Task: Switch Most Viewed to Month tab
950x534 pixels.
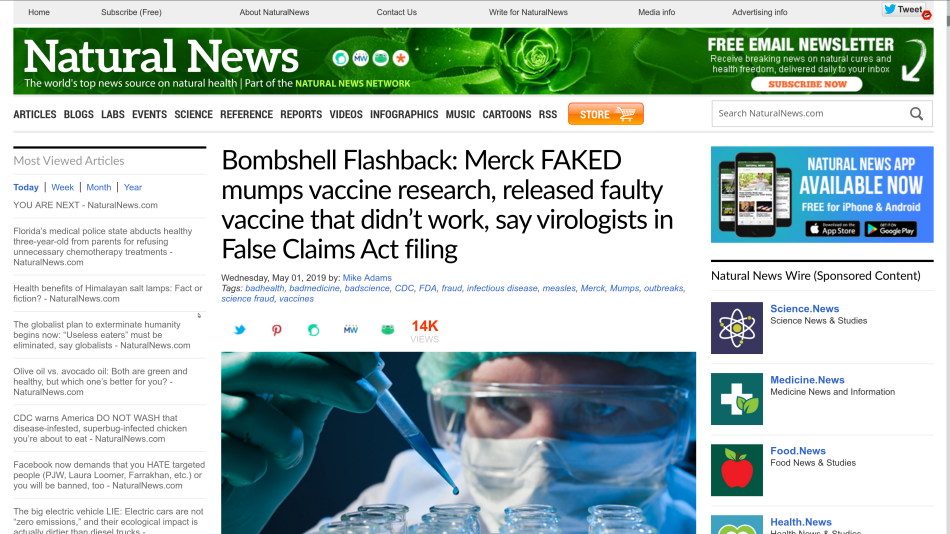Action: (x=99, y=187)
